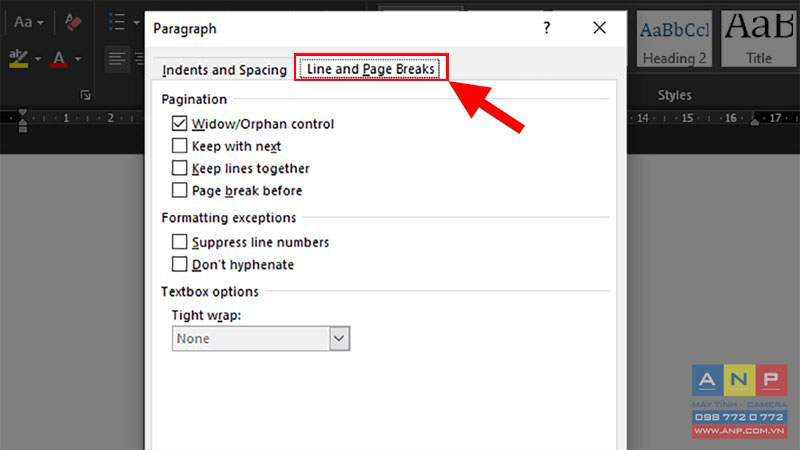Viewport: 800px width, 450px height.
Task: Click the bullet list icon
Action: pyautogui.click(x=116, y=22)
